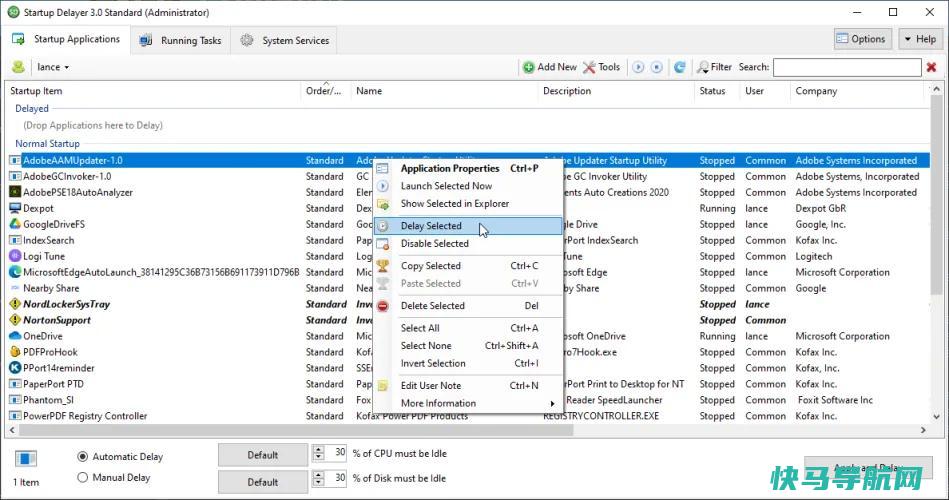Open the Tools menu
Image resolution: width=949 pixels, height=500 pixels.
602,67
